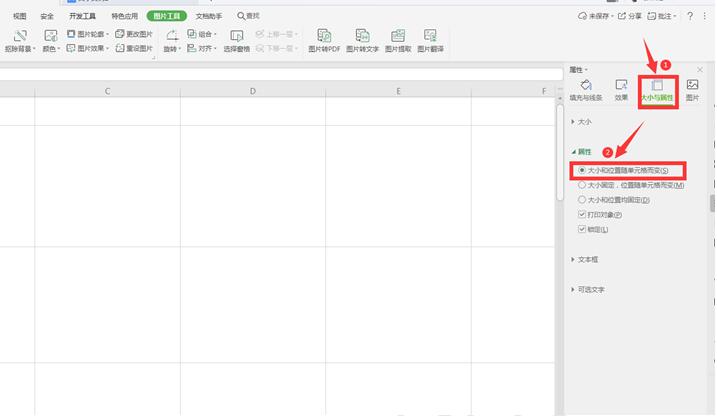Open the 旋转 rotate dropdown

(172, 48)
